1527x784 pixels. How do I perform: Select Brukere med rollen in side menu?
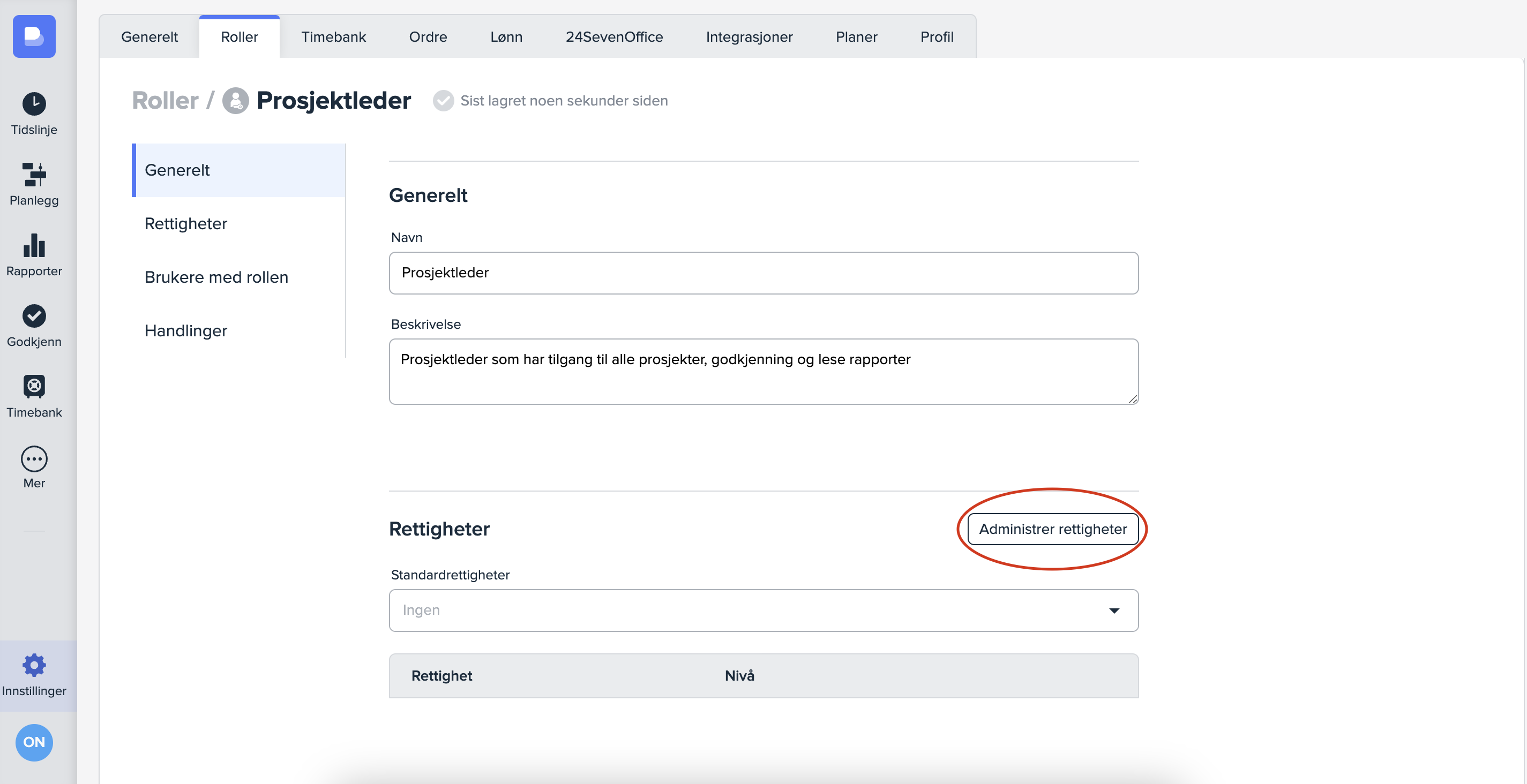[216, 277]
